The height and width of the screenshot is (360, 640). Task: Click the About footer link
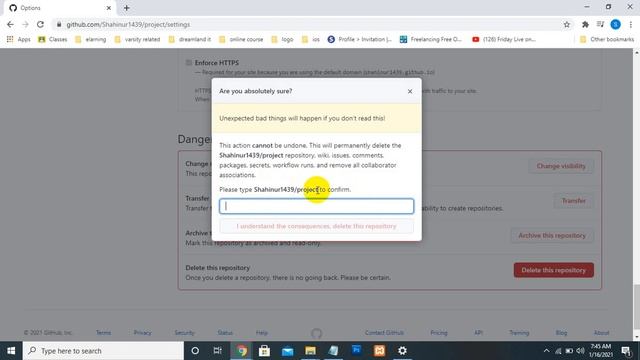click(x=601, y=333)
